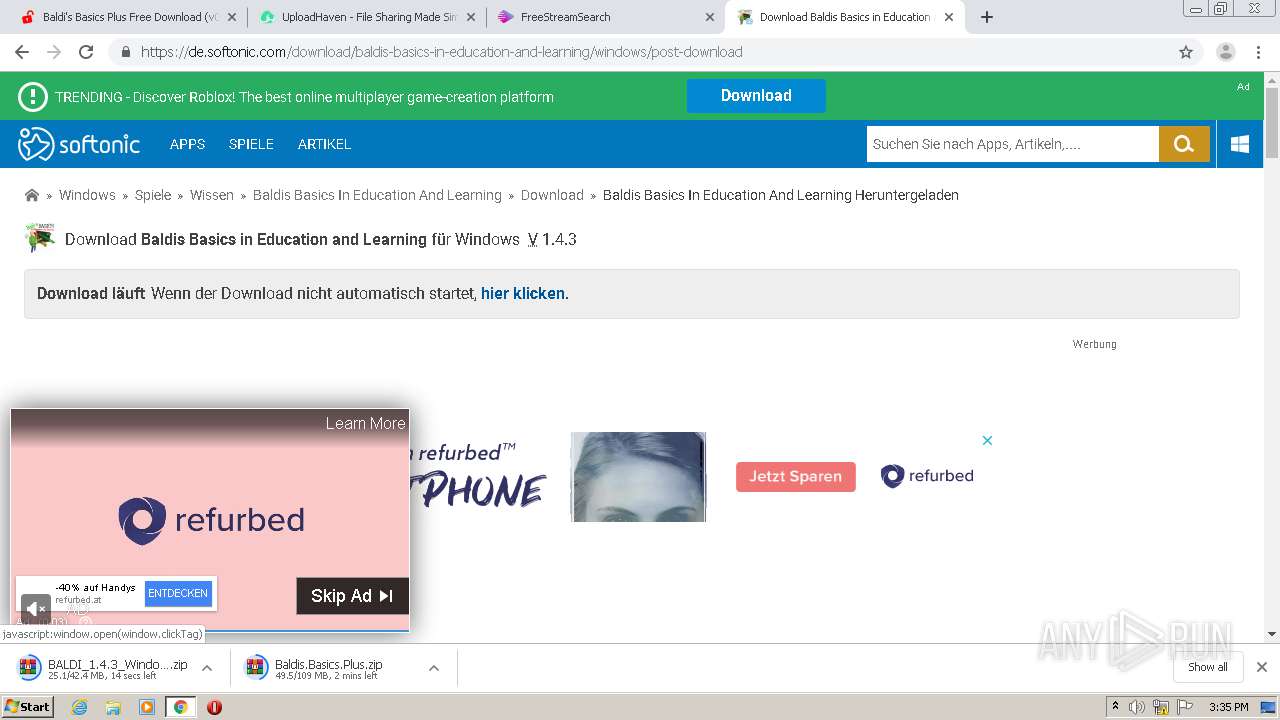Viewport: 1280px width, 720px height.
Task: Open Baldis.Basics.Plus.zip download options arrow
Action: pyautogui.click(x=434, y=668)
